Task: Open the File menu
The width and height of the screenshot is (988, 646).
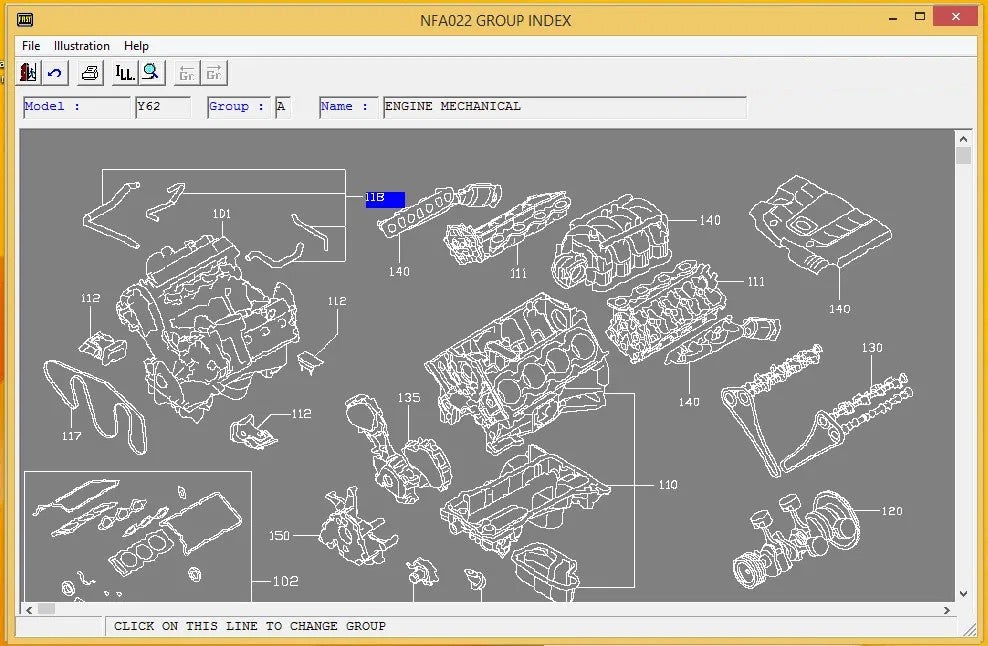Action: click(31, 45)
